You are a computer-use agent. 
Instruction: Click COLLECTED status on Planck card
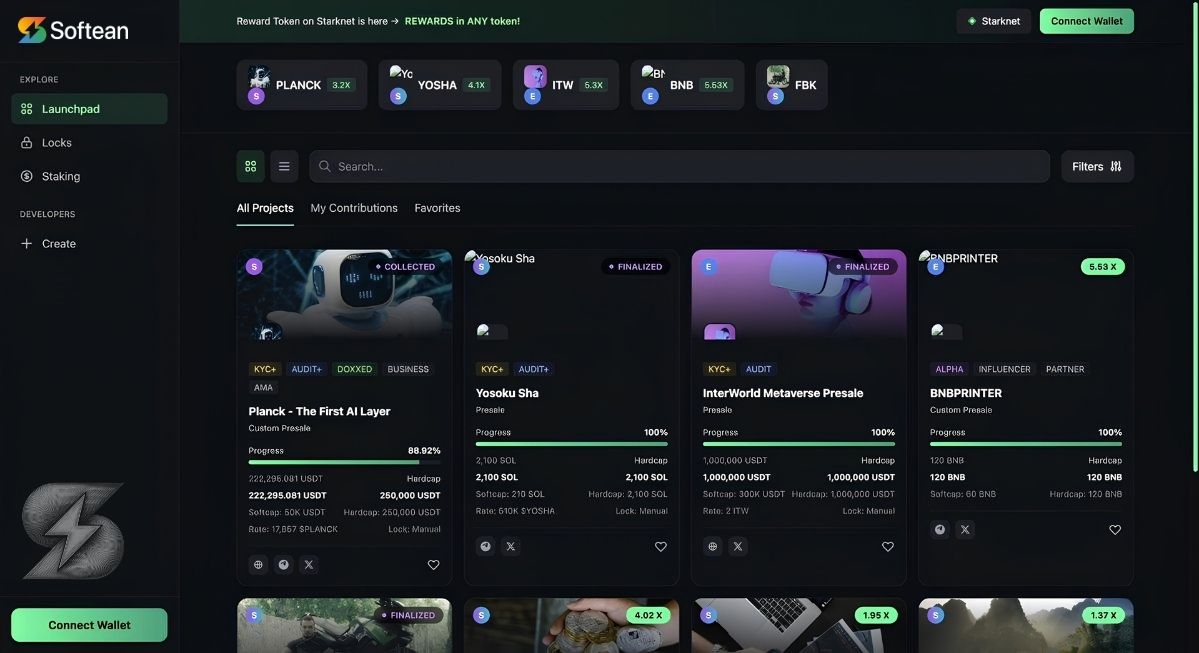[x=406, y=267]
